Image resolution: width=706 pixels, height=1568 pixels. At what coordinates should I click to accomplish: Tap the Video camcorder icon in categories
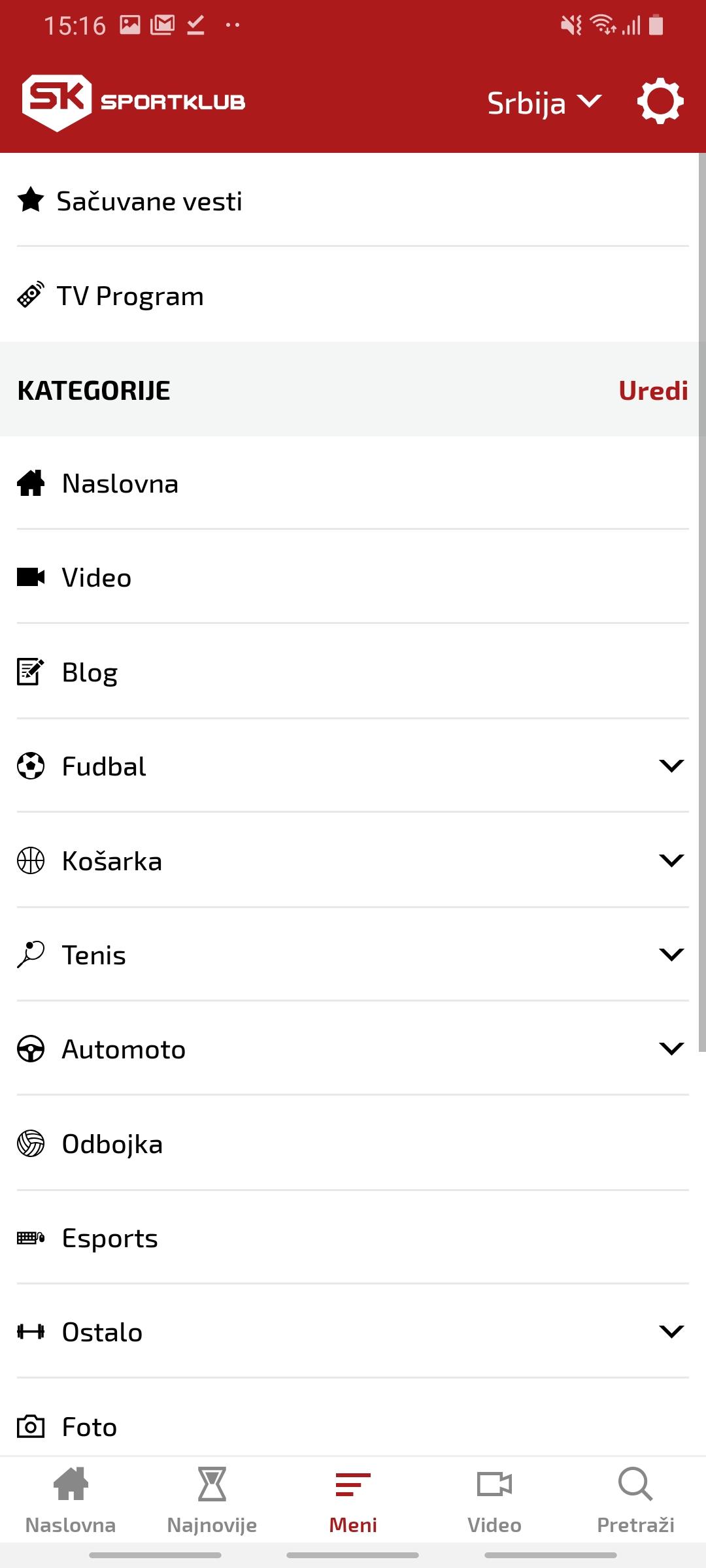(x=31, y=577)
